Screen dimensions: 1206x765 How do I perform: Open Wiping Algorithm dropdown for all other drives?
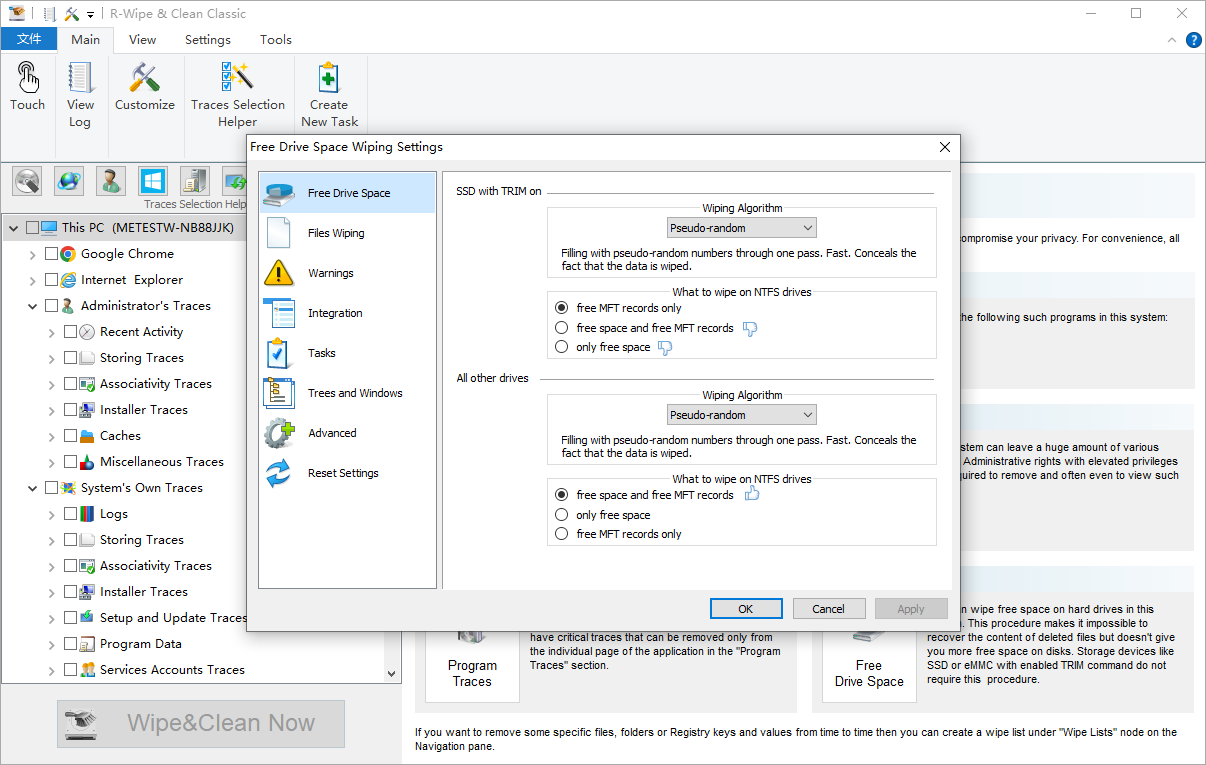(x=742, y=415)
